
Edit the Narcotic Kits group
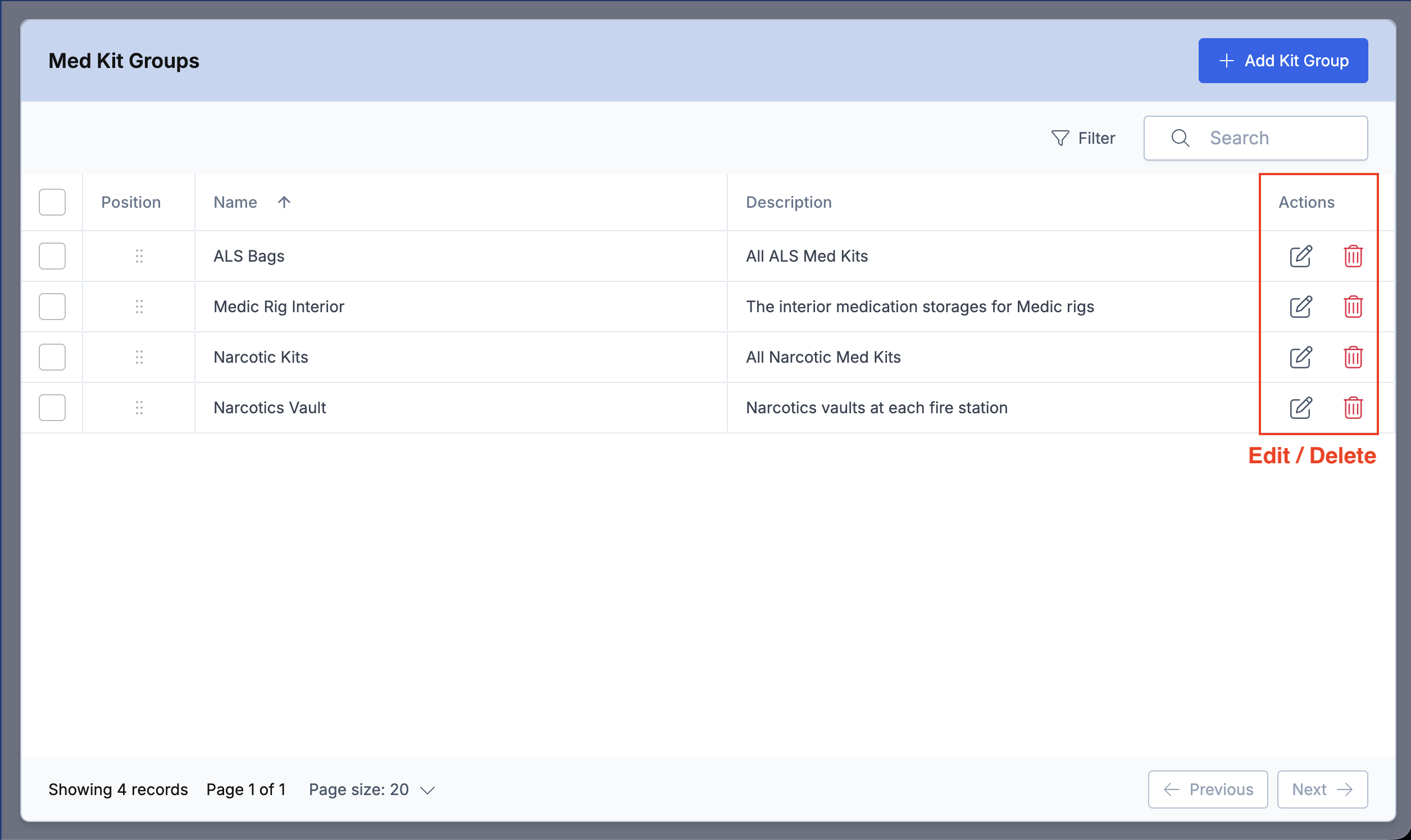click(x=1300, y=357)
